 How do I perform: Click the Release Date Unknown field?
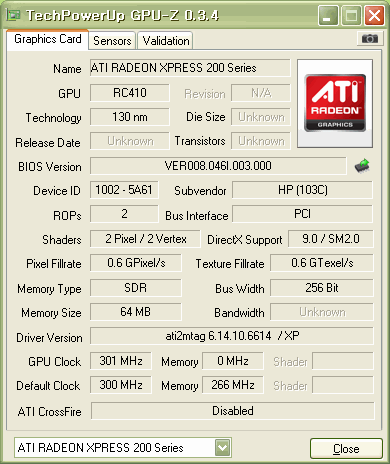point(130,141)
